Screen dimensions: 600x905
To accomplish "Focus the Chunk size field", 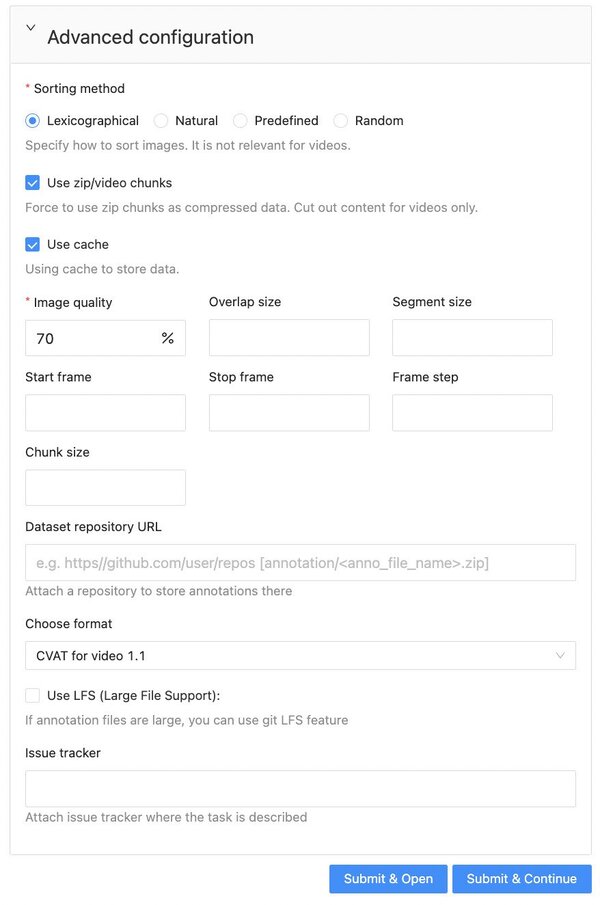I will click(105, 488).
